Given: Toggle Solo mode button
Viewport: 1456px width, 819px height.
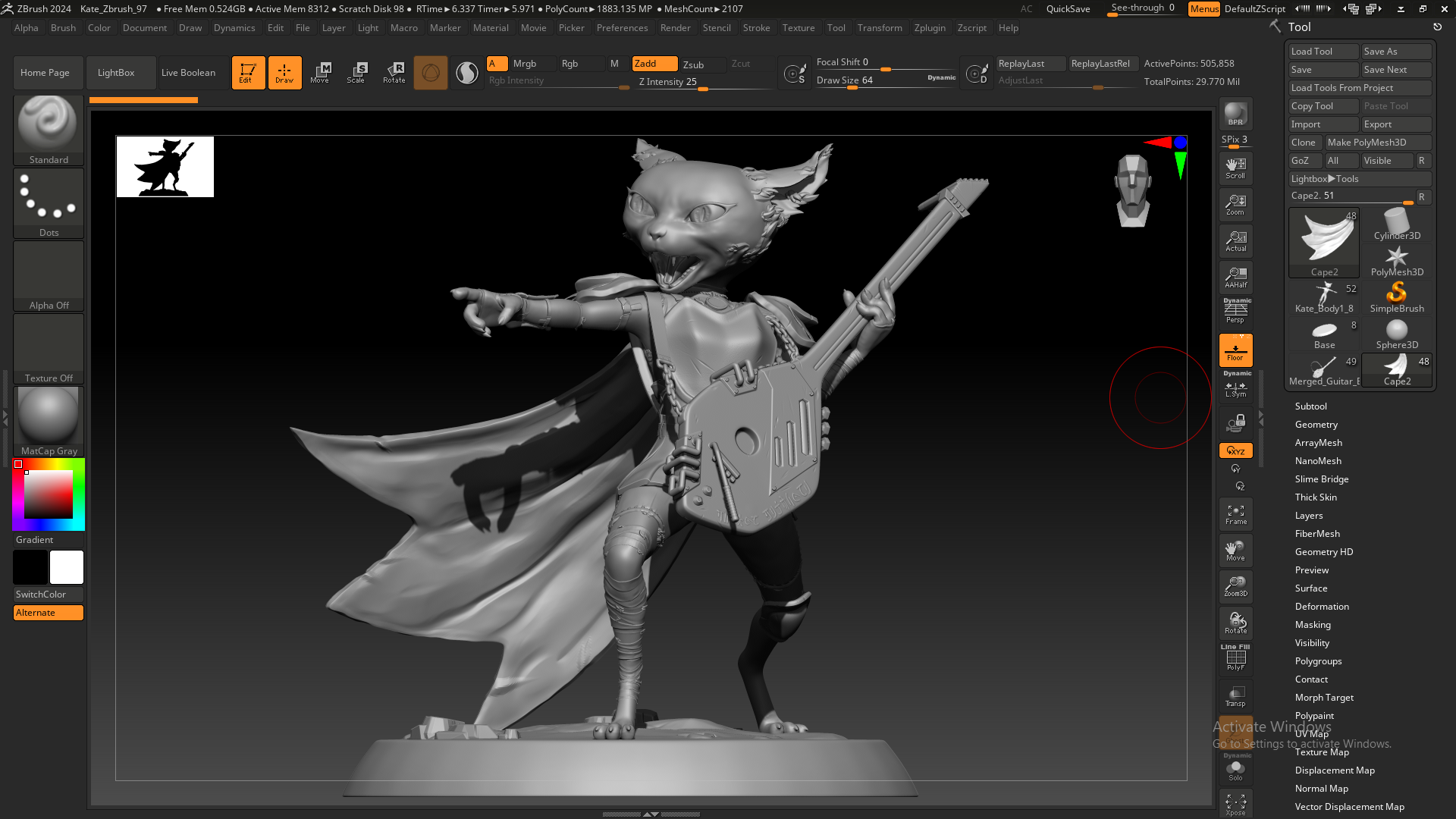Looking at the screenshot, I should 1235,767.
